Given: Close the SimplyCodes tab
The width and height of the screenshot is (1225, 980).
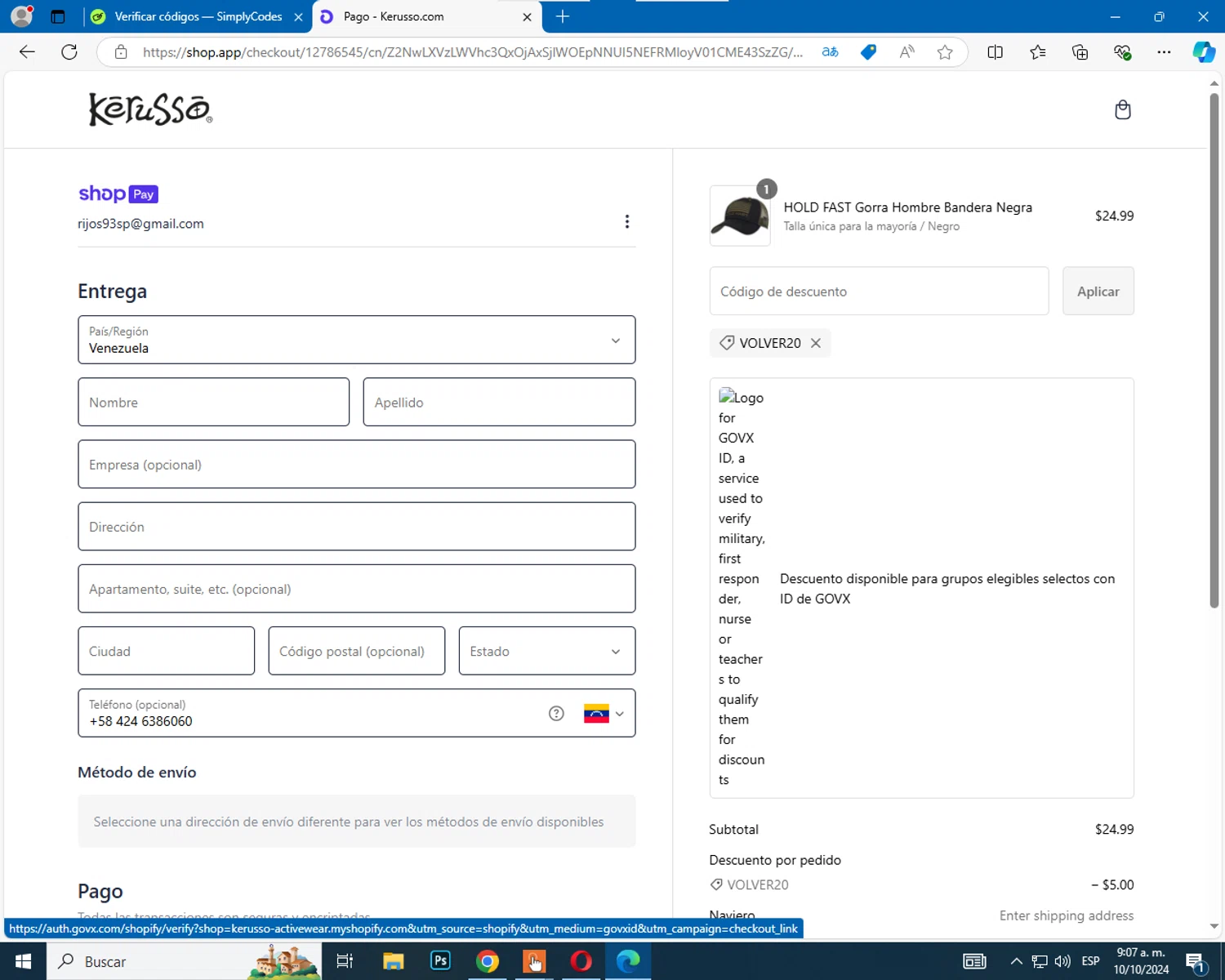Looking at the screenshot, I should point(298,16).
